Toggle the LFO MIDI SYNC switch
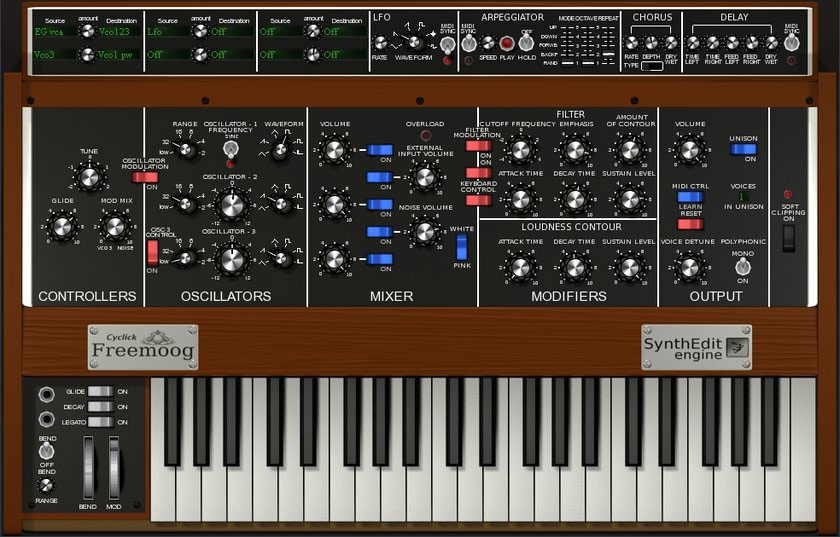This screenshot has height=537, width=840. click(447, 45)
